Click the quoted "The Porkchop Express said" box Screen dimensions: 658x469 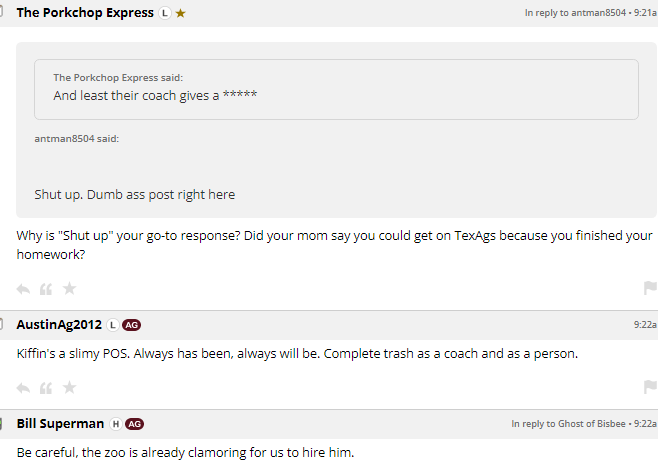(336, 89)
